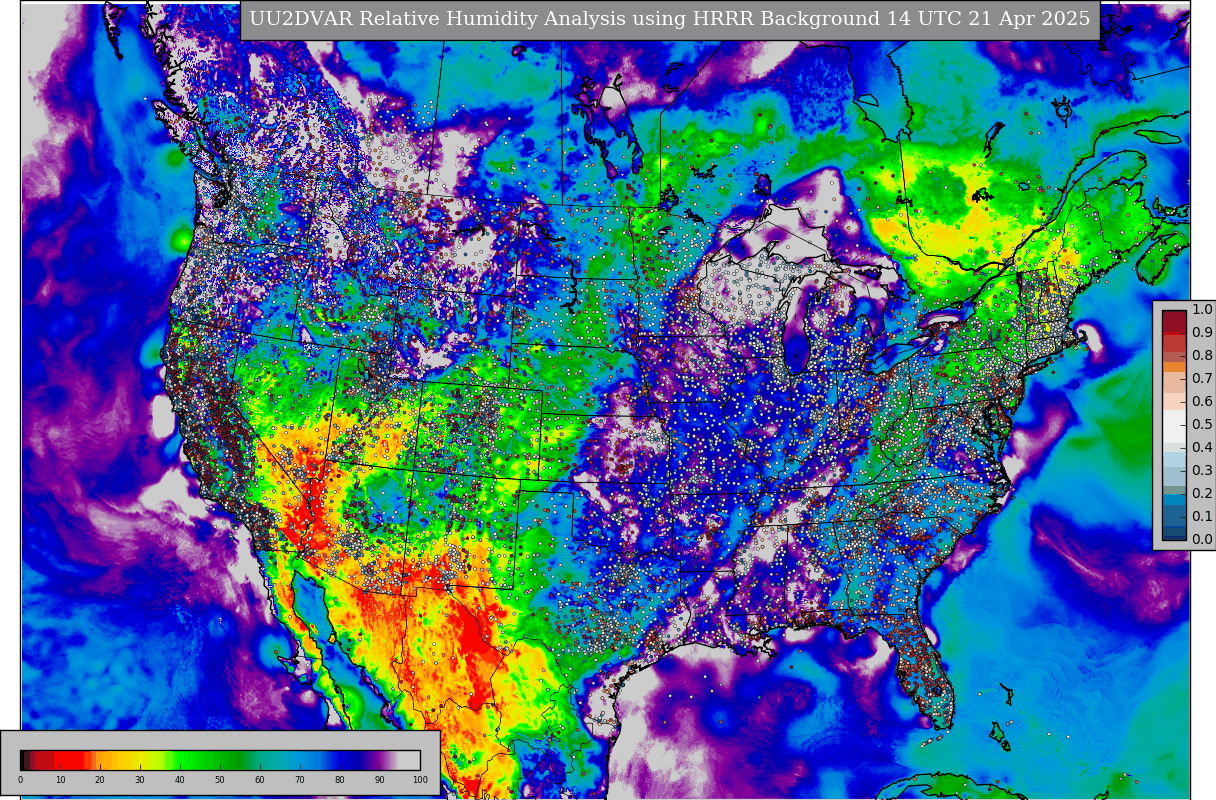Screen dimensions: 1216x800
Task: Click the '0.8' label on right colorbar
Action: click(1202, 356)
